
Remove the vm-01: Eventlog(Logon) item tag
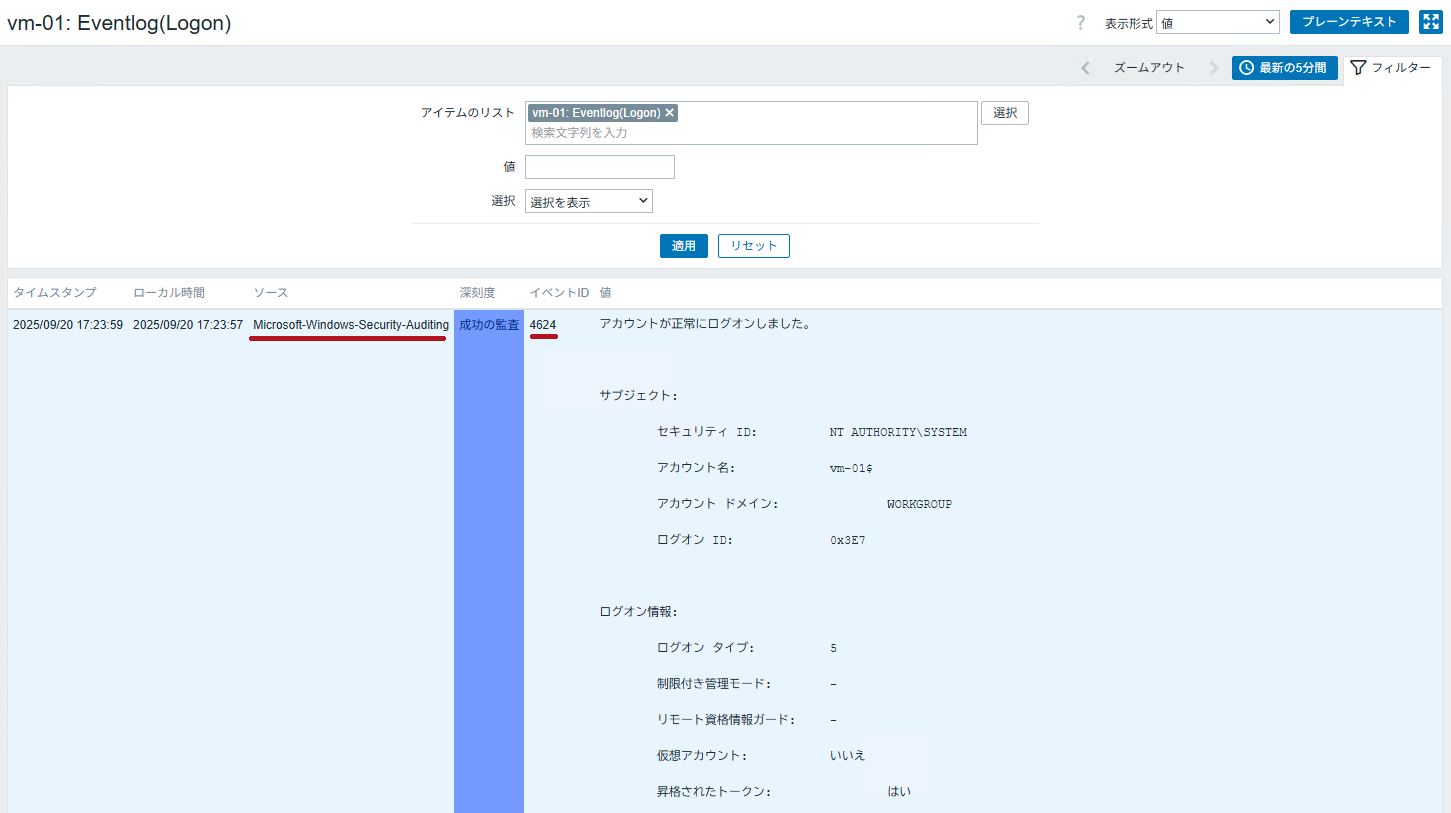pos(670,113)
